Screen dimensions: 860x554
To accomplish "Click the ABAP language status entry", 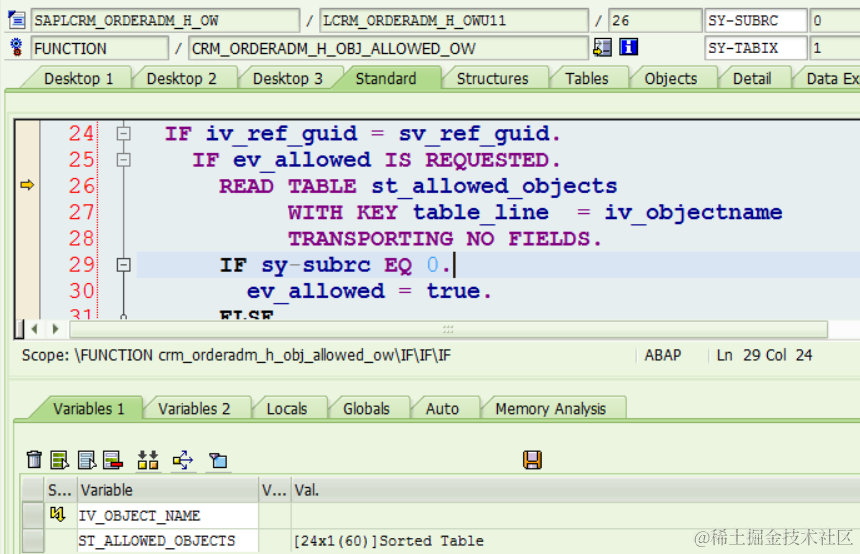I will [663, 355].
